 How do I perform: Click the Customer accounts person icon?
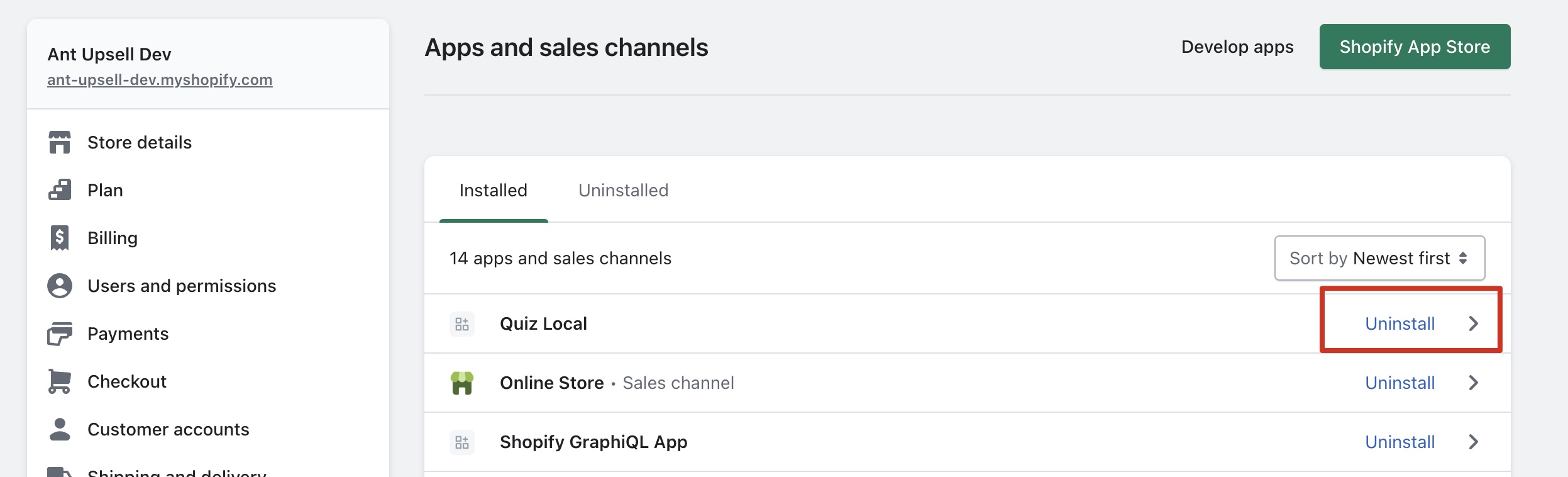pyautogui.click(x=60, y=429)
